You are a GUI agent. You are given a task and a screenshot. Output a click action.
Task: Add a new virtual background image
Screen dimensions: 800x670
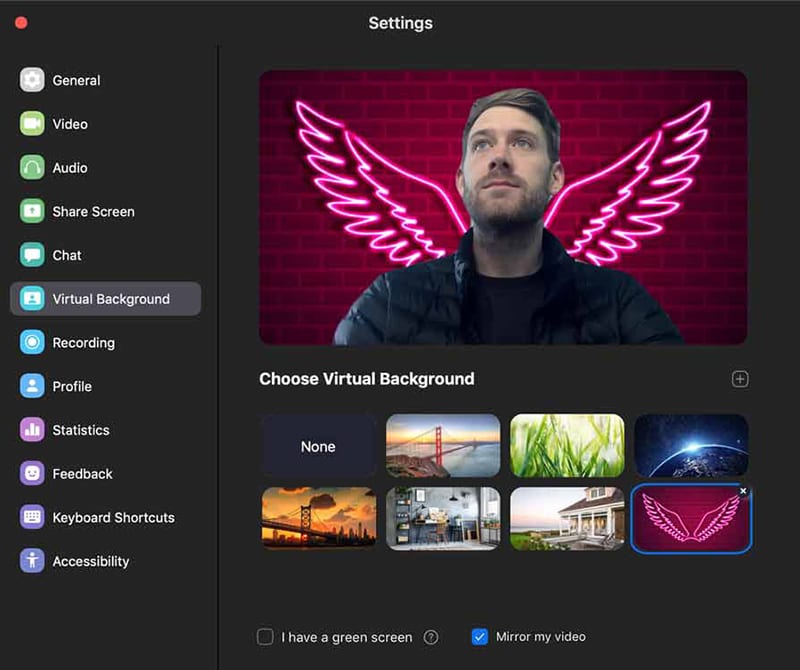(x=740, y=379)
